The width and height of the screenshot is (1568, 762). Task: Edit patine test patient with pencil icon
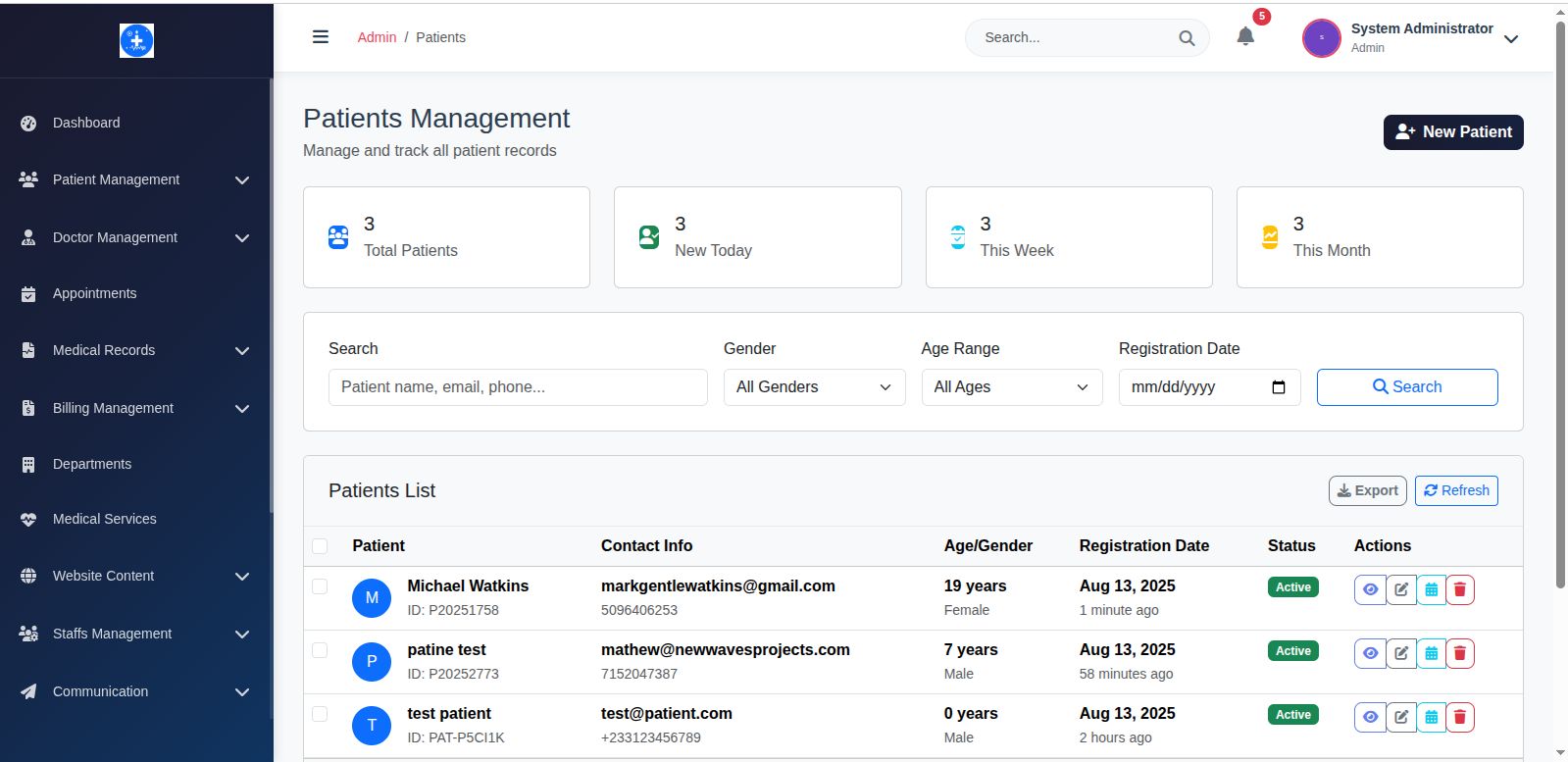pos(1401,653)
